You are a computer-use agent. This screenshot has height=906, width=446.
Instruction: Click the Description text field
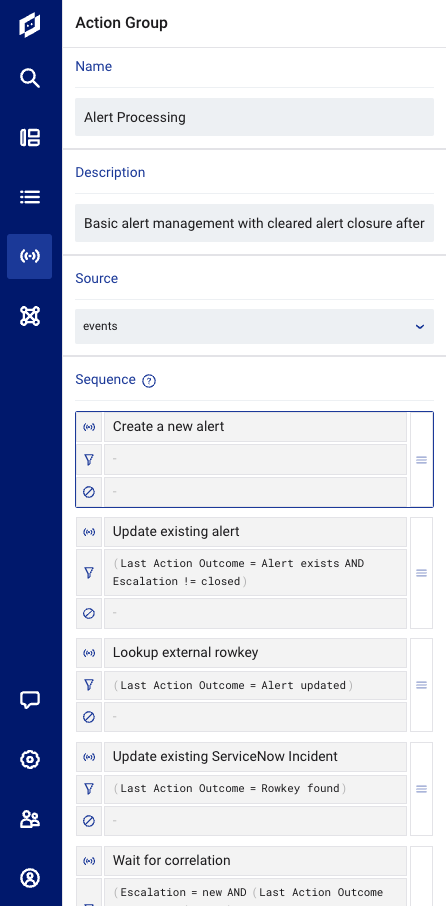click(x=254, y=223)
